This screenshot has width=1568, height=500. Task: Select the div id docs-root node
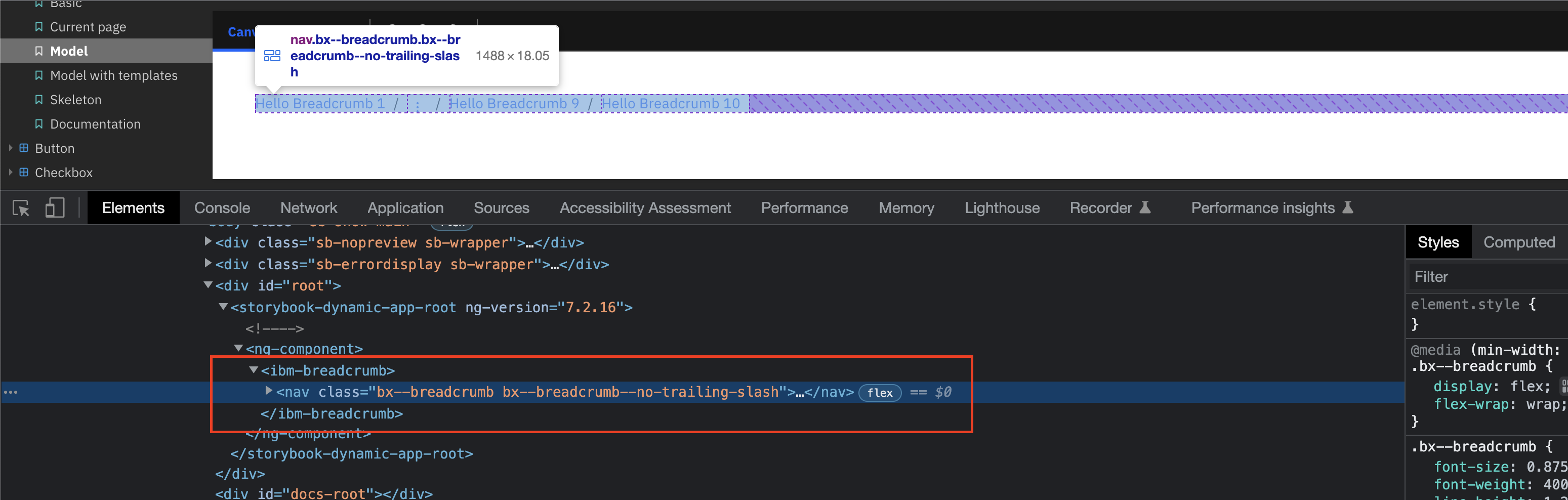pyautogui.click(x=324, y=493)
